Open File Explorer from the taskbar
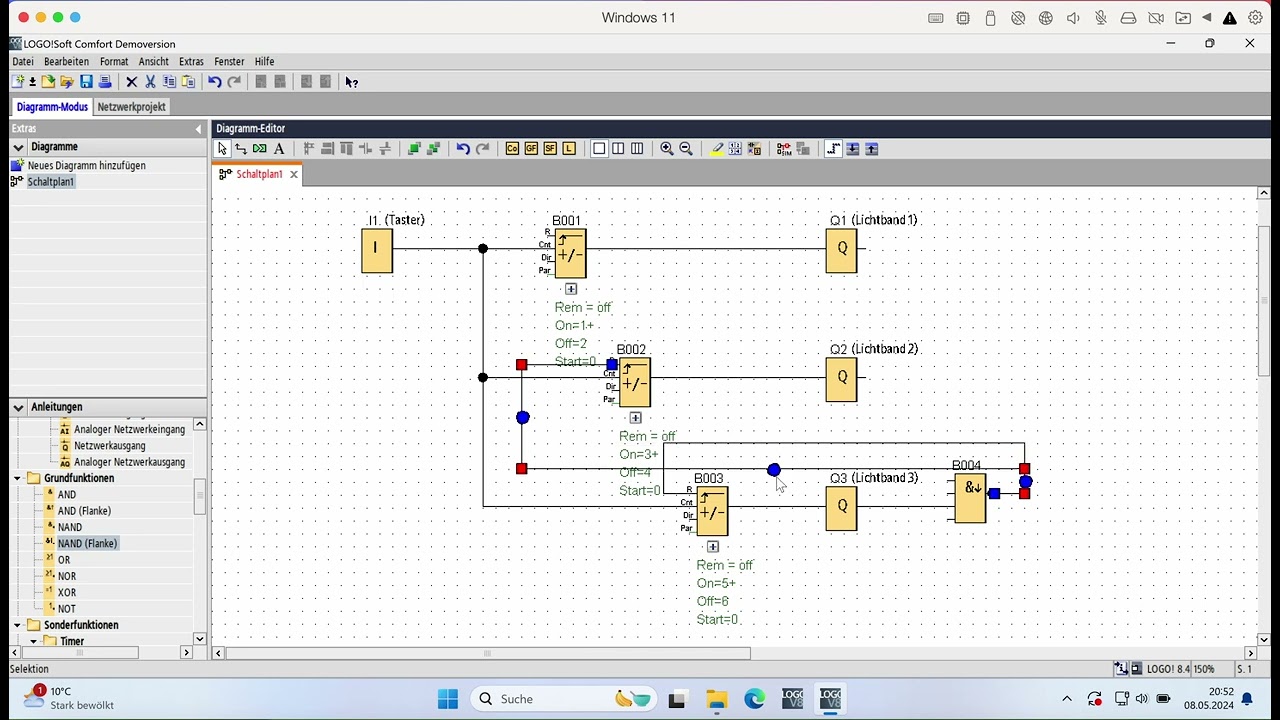1280x720 pixels. 716,699
